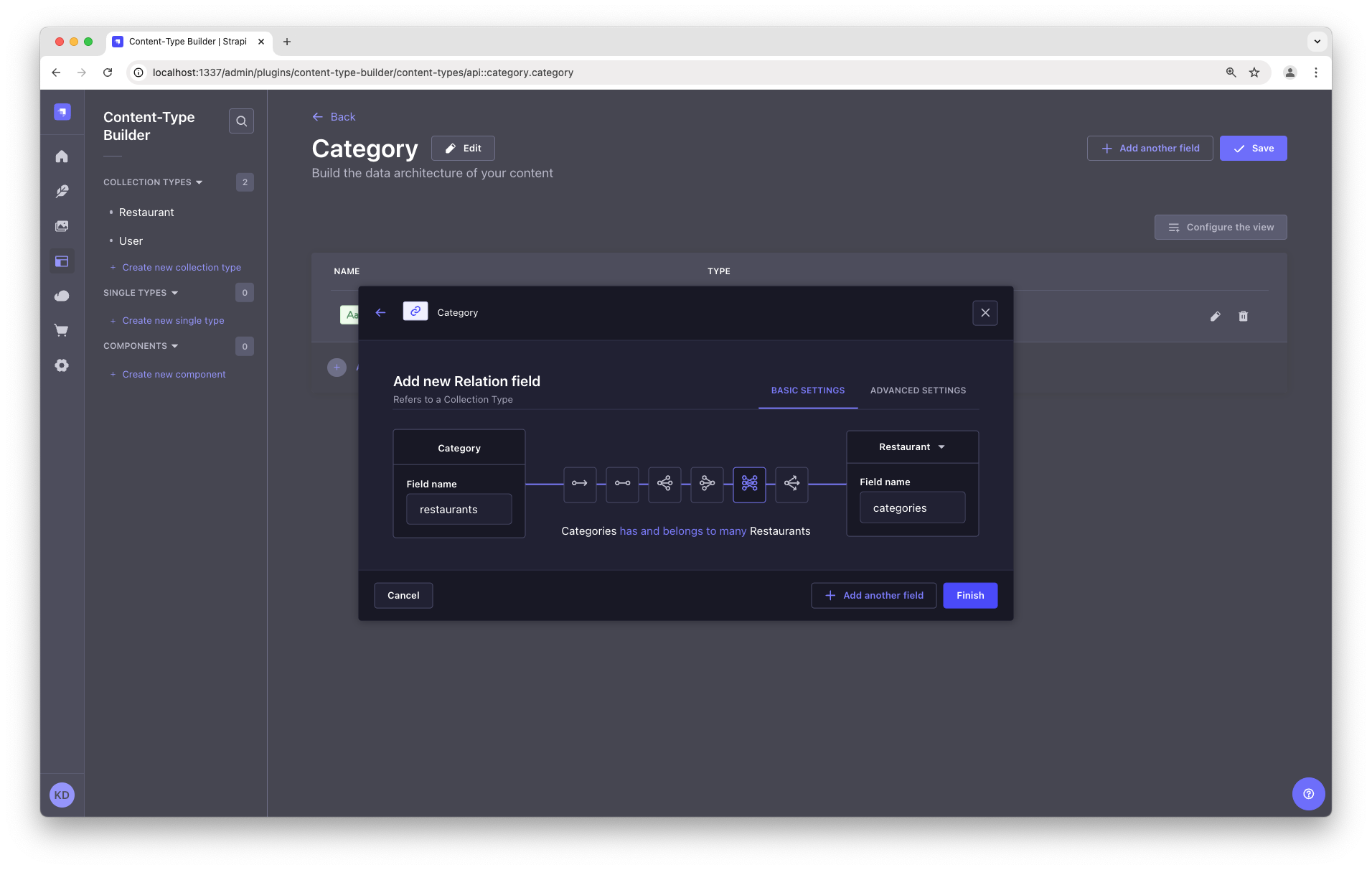Open the help bubble at bottom right
The image size is (1372, 870).
[1308, 794]
